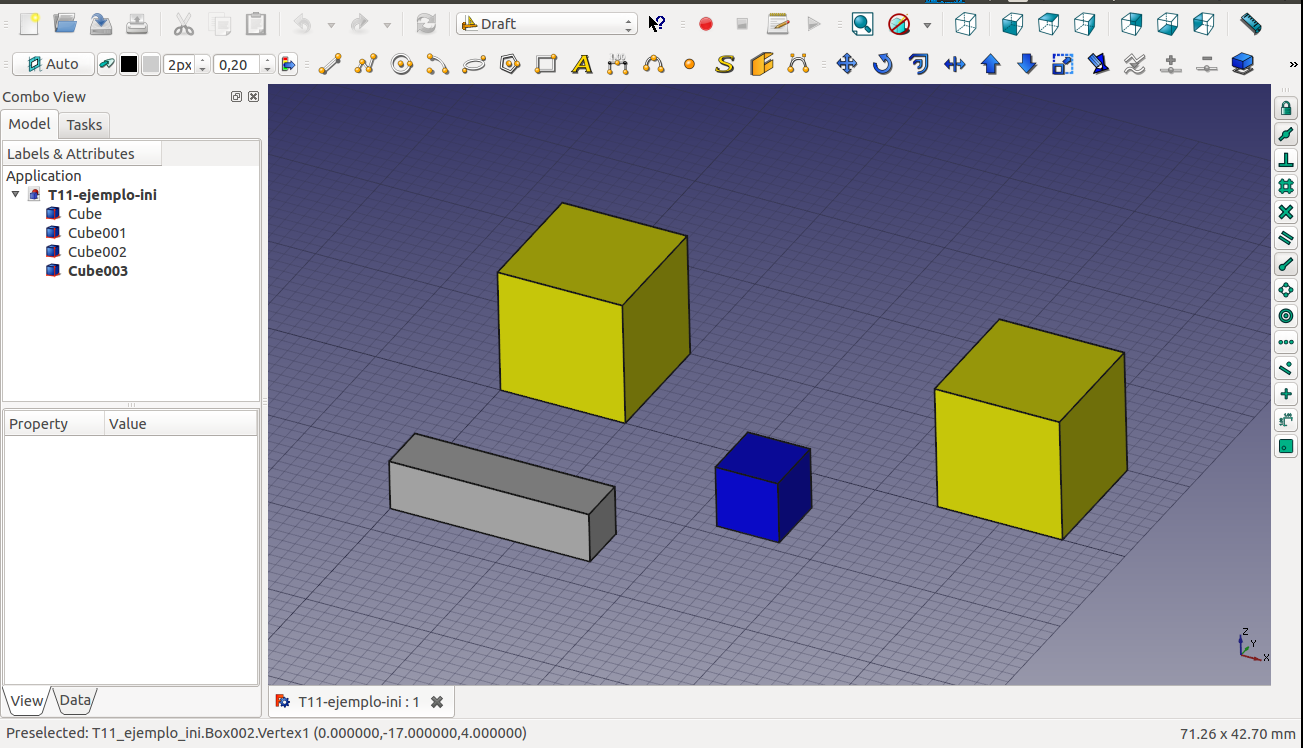This screenshot has width=1303, height=748.
Task: Open the draw style dropdown arrow
Action: pyautogui.click(x=927, y=24)
